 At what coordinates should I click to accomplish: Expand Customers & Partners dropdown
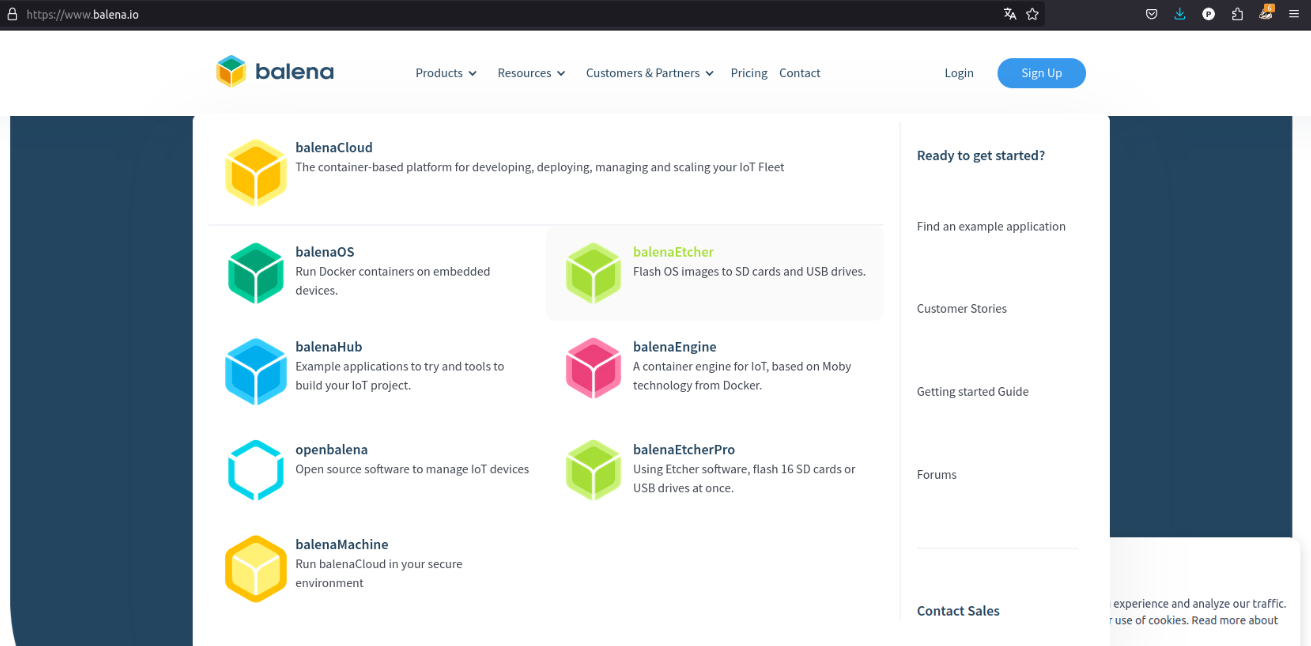click(x=649, y=73)
